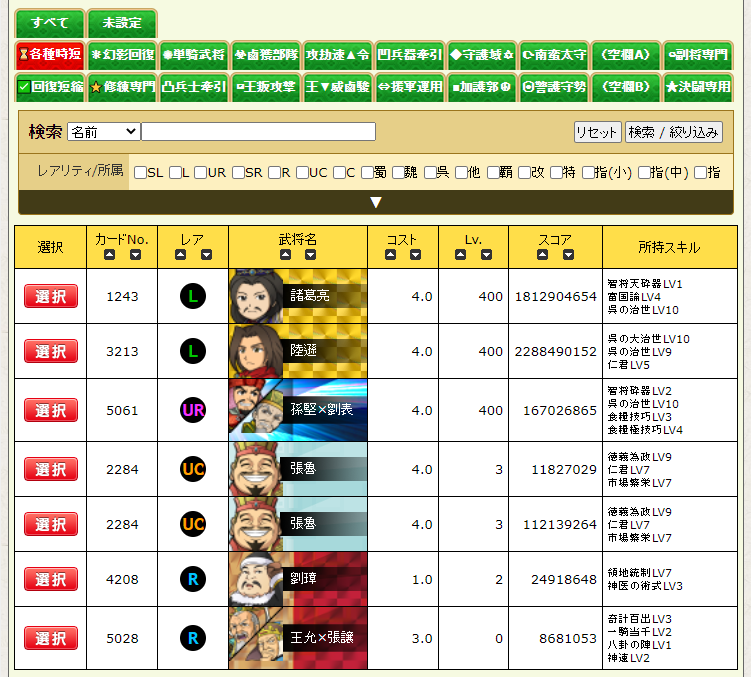Select the 決闘専用 deck tab
The image size is (751, 677).
pyautogui.click(x=698, y=87)
